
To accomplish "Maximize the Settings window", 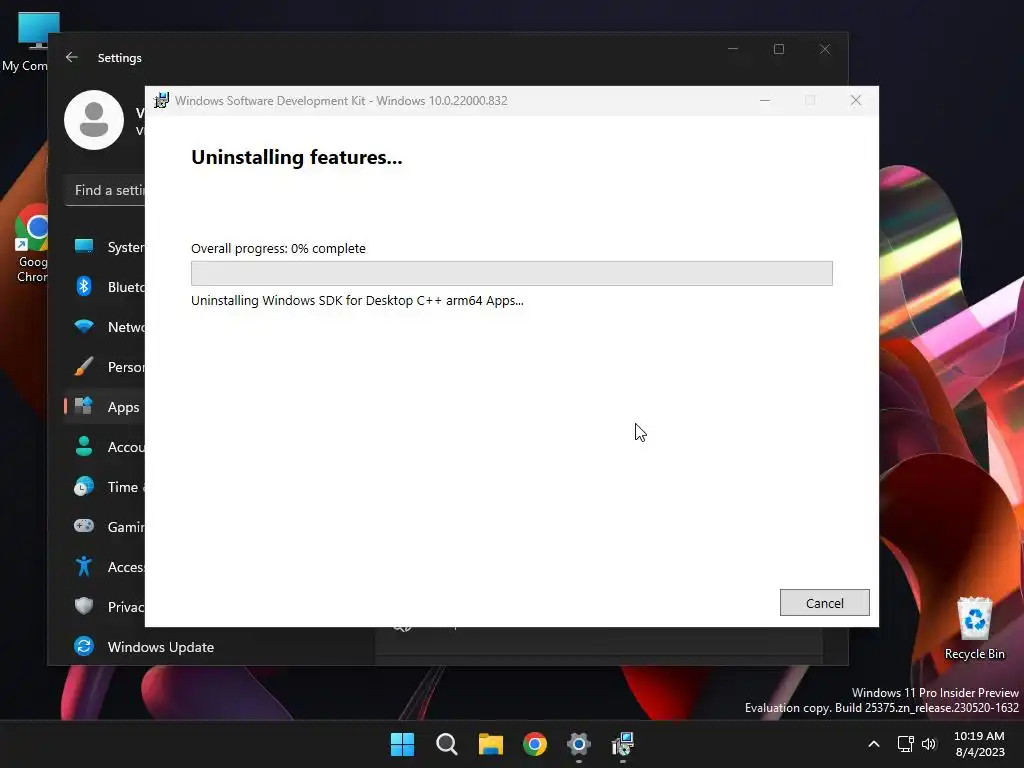I will [x=778, y=49].
